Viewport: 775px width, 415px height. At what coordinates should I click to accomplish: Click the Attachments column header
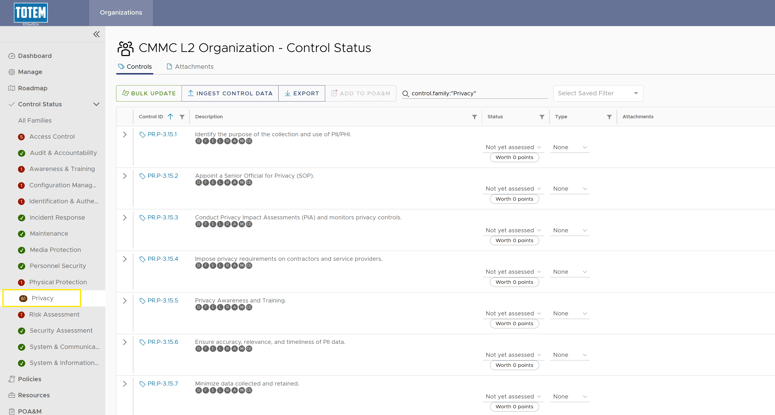638,117
